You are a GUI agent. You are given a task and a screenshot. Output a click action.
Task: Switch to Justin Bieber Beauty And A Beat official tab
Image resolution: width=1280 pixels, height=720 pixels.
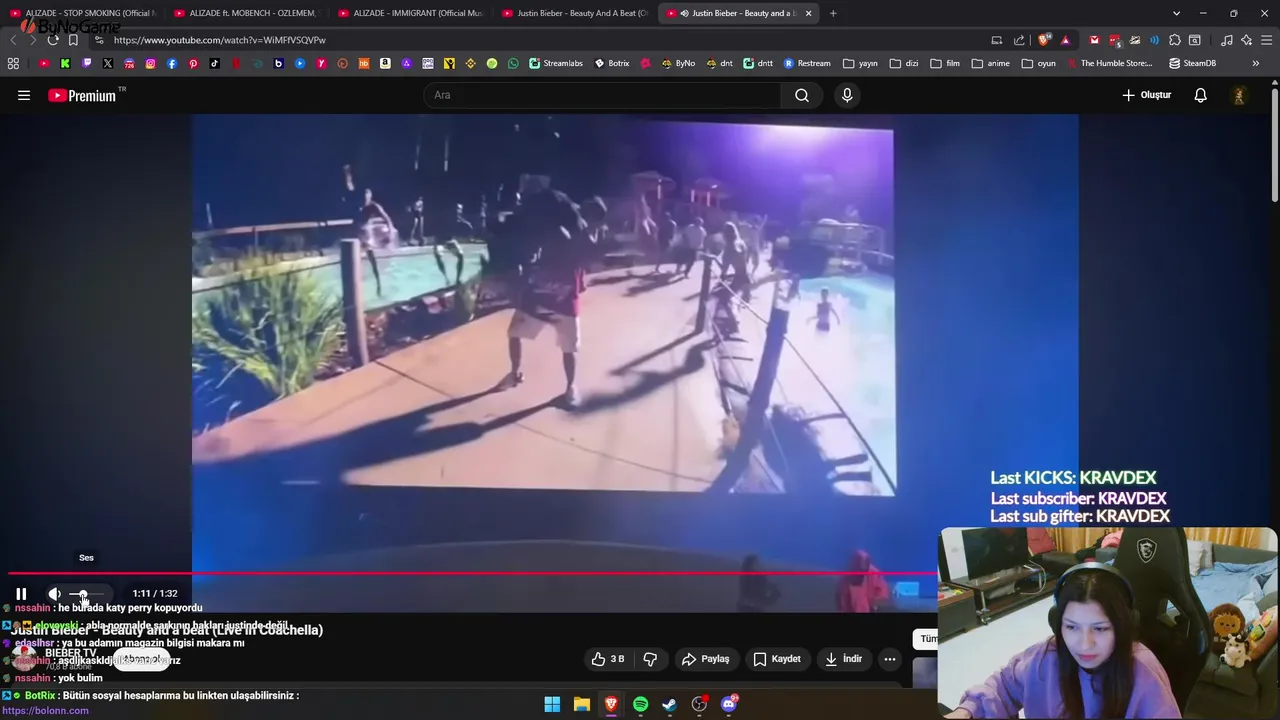(x=576, y=13)
